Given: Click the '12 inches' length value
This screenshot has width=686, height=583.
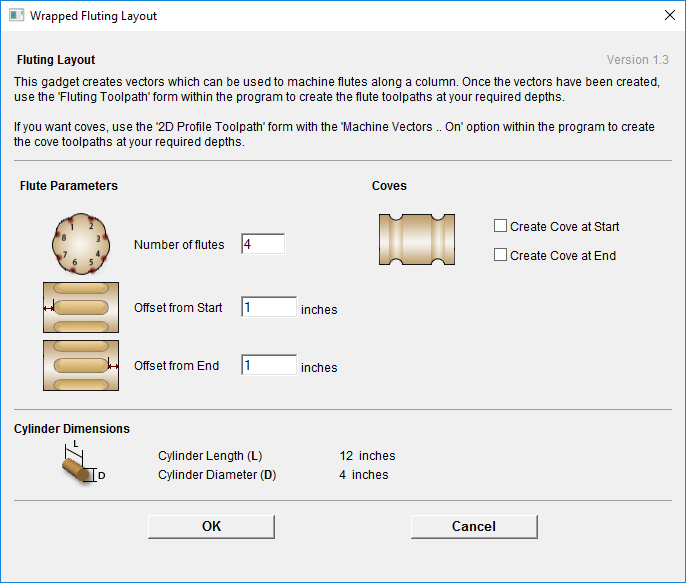Looking at the screenshot, I should point(368,456).
